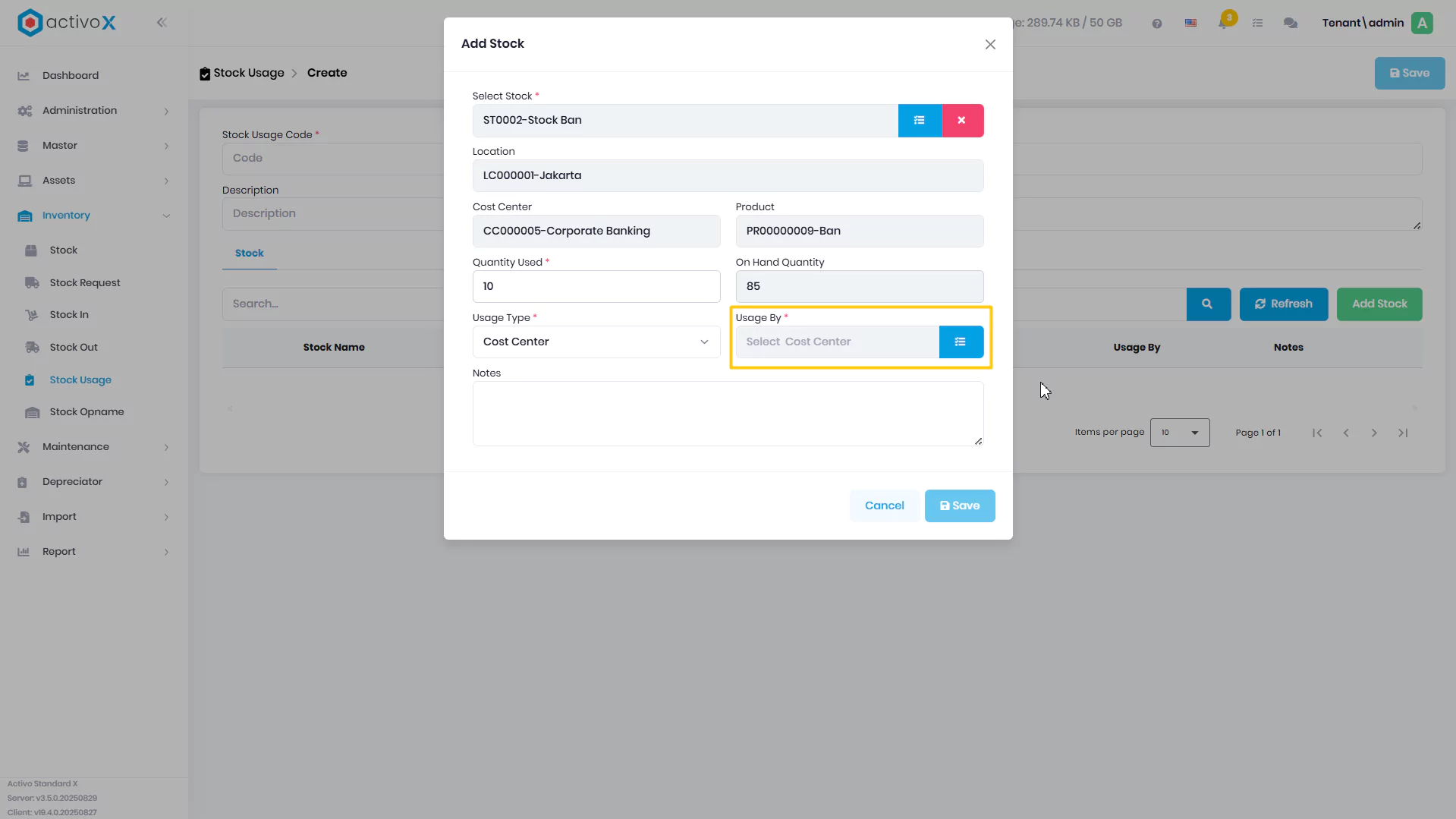
Task: Click the search magnifier button
Action: click(1208, 304)
